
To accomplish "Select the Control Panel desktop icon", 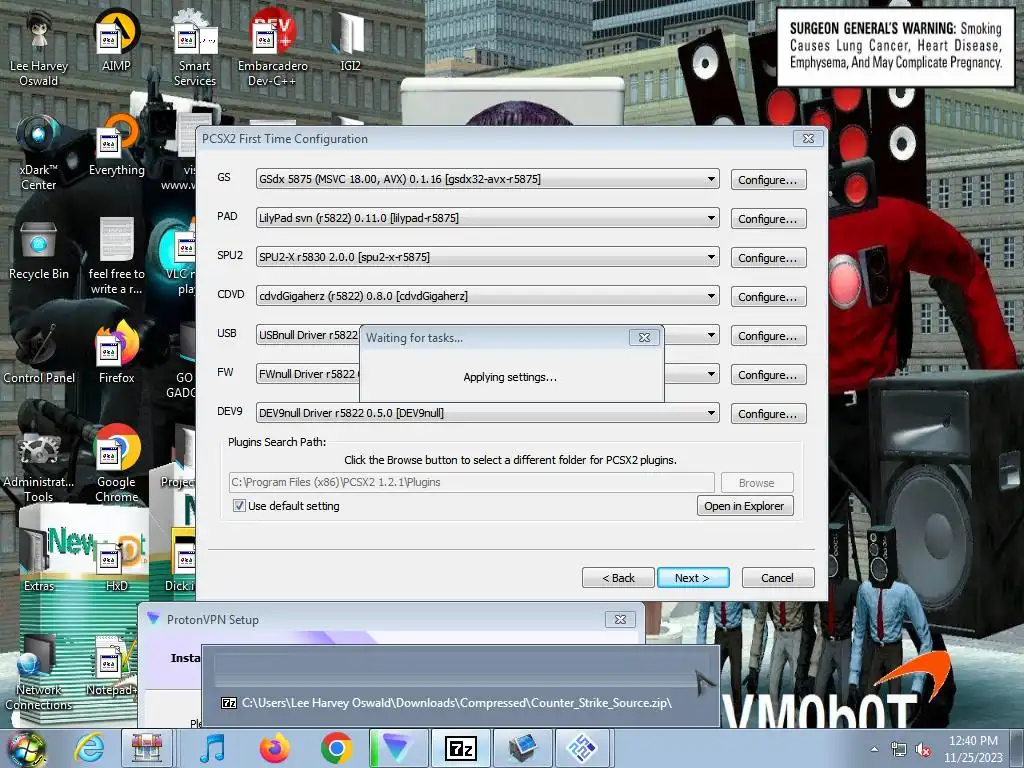I will coord(39,353).
